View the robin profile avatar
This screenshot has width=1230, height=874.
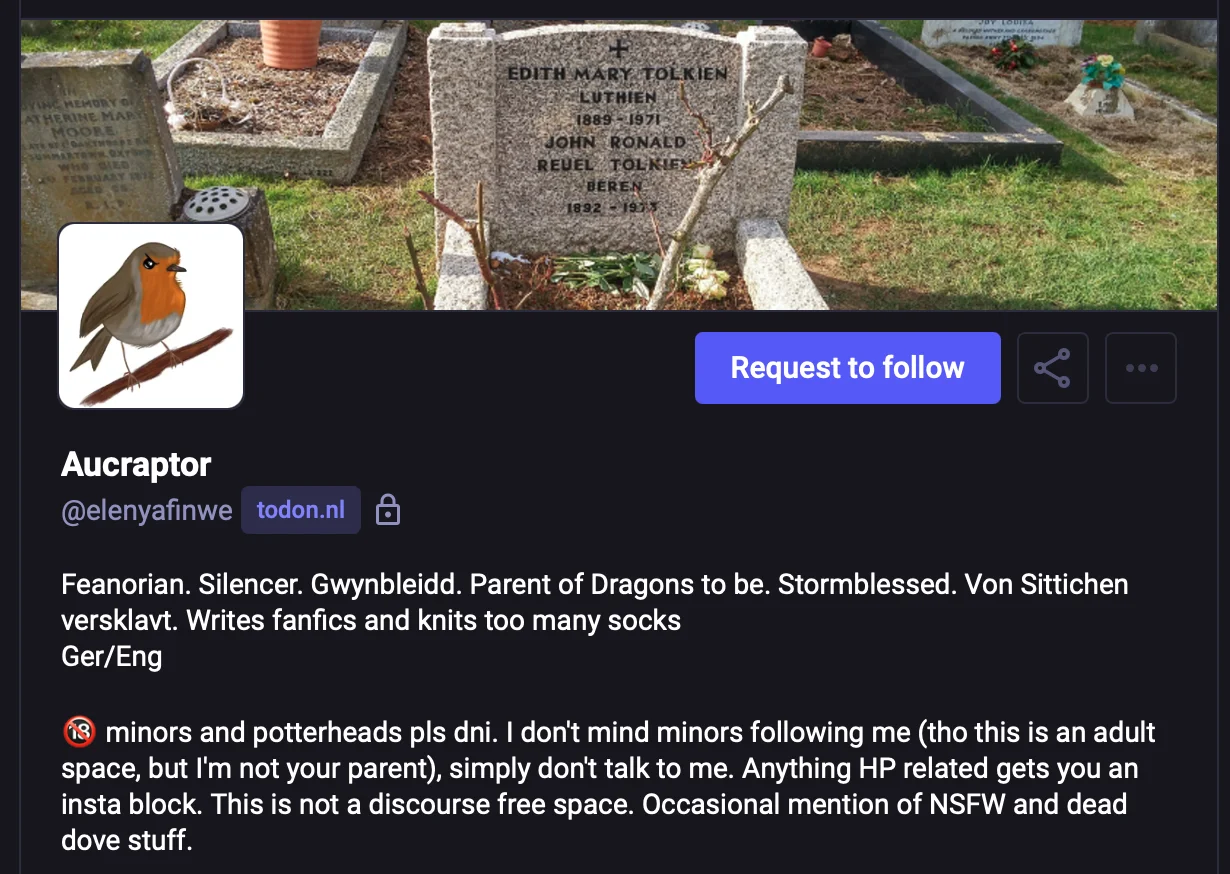coord(151,316)
